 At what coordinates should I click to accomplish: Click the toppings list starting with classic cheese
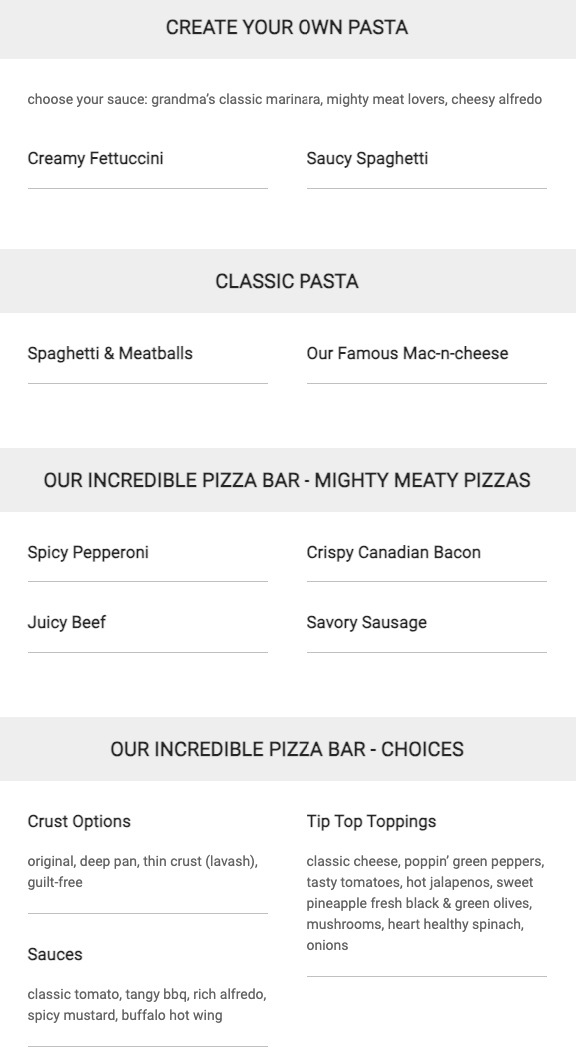[425, 903]
